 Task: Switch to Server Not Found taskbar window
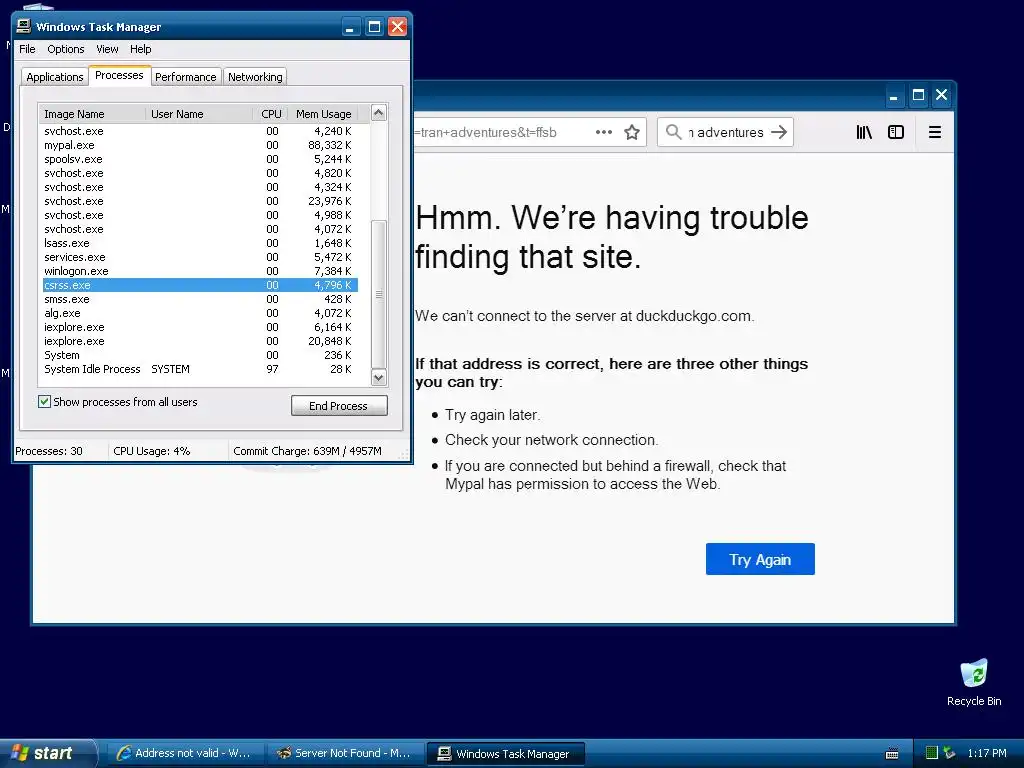pos(345,753)
